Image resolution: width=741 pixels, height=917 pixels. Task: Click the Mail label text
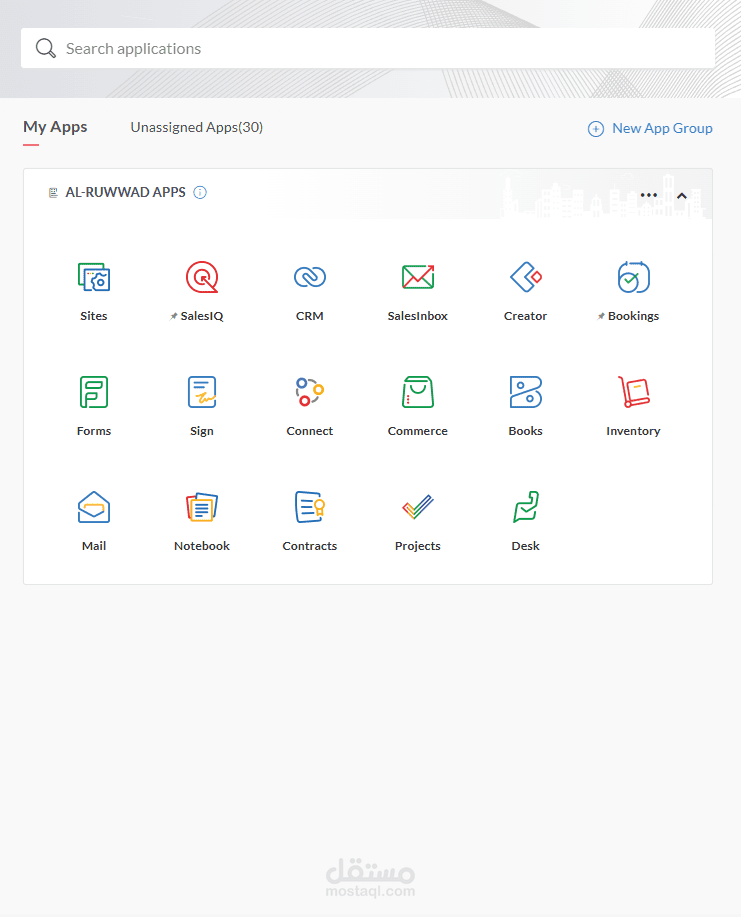(94, 546)
